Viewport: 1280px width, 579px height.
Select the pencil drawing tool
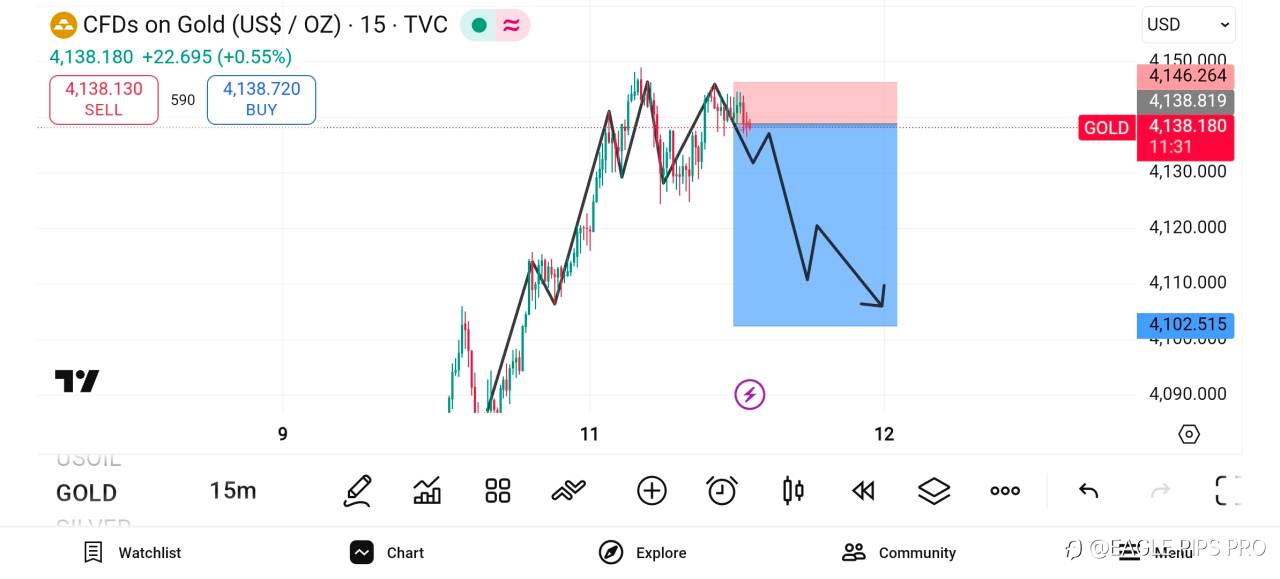[x=357, y=490]
